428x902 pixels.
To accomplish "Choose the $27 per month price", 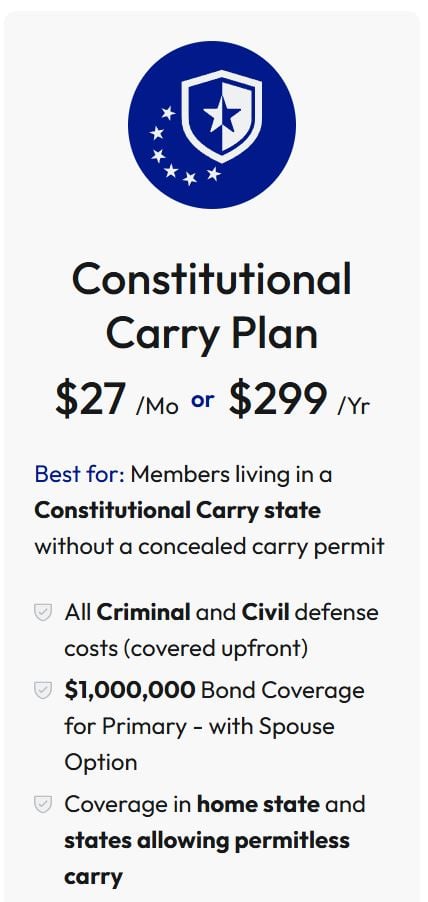I will coord(117,399).
